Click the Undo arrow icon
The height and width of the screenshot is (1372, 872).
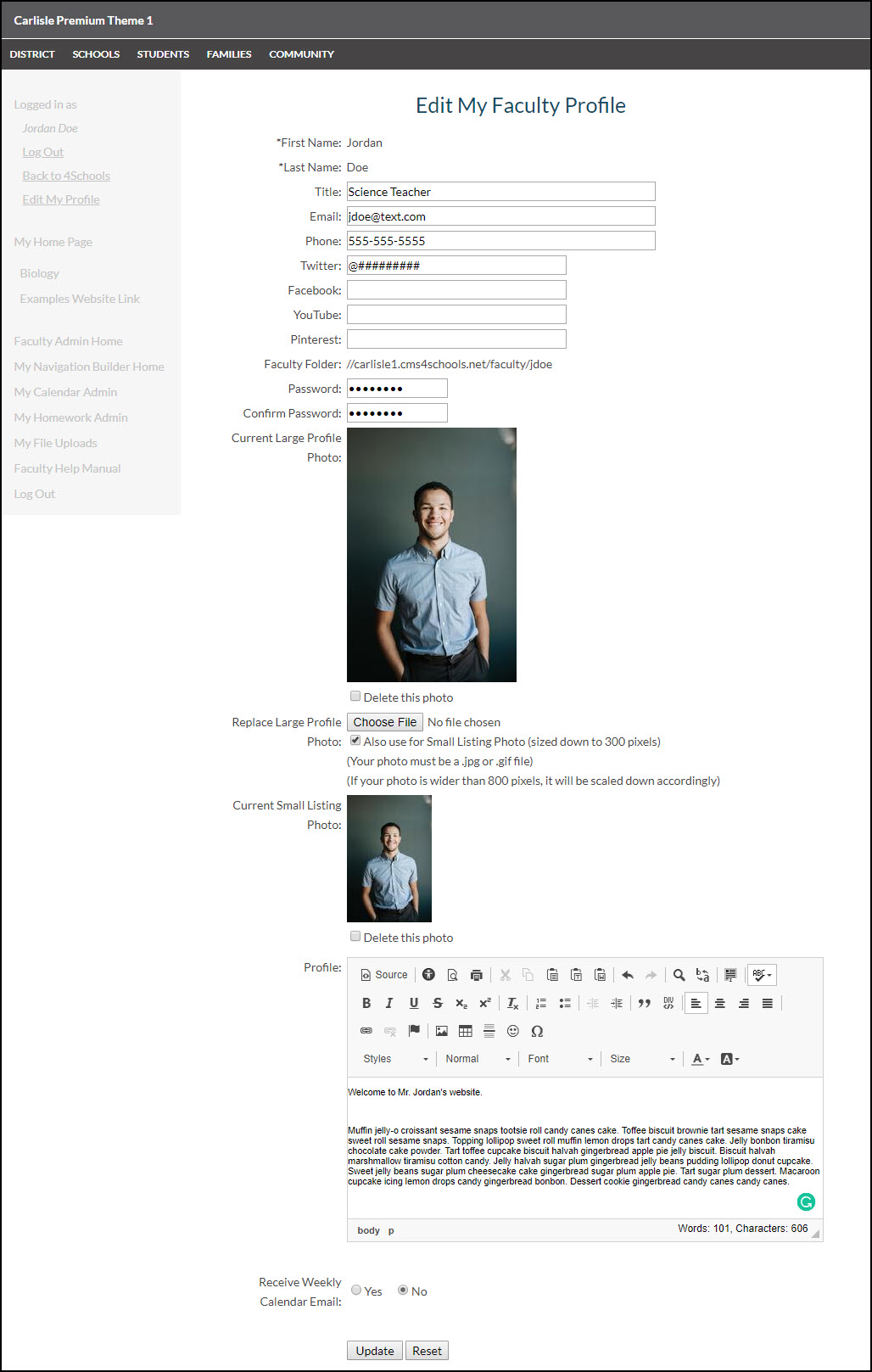(628, 975)
